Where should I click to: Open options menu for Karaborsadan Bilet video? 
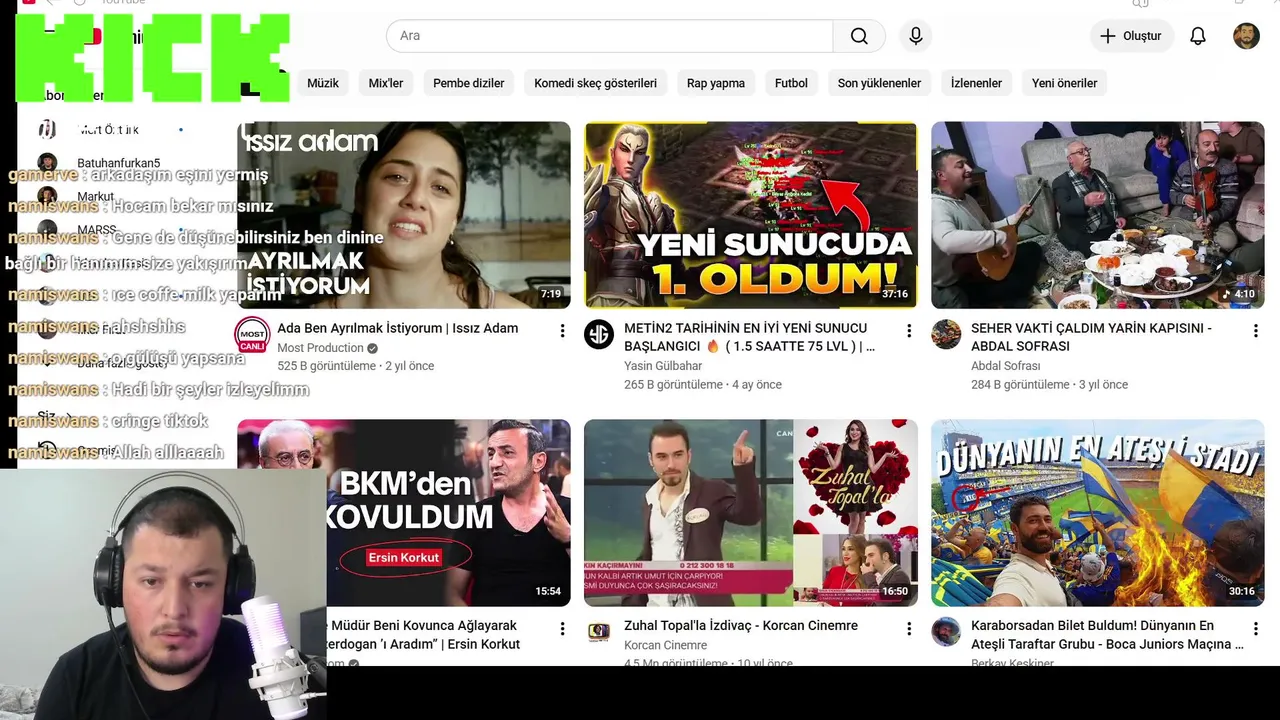[1256, 629]
